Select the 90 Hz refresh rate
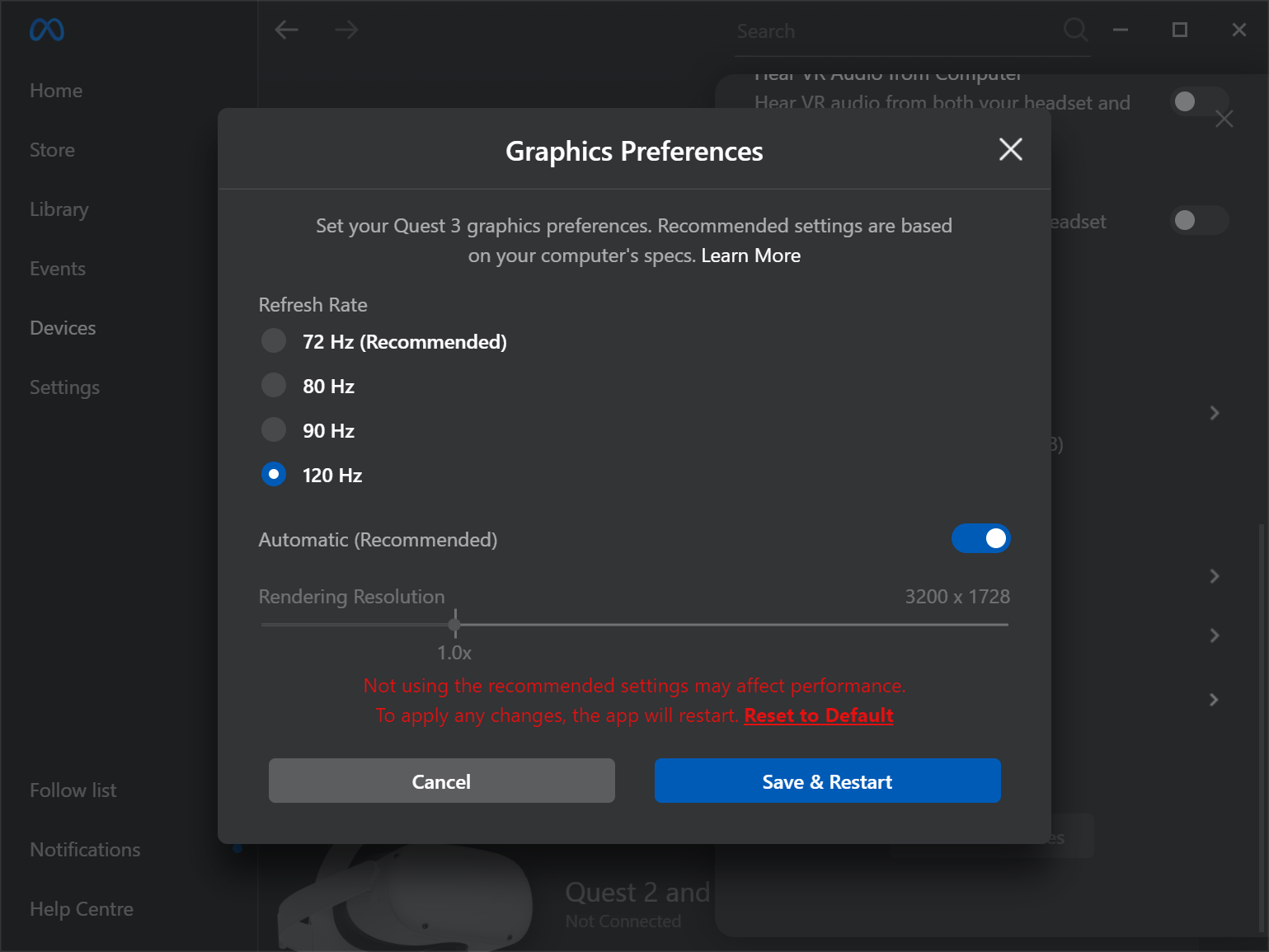This screenshot has width=1269, height=952. [273, 429]
